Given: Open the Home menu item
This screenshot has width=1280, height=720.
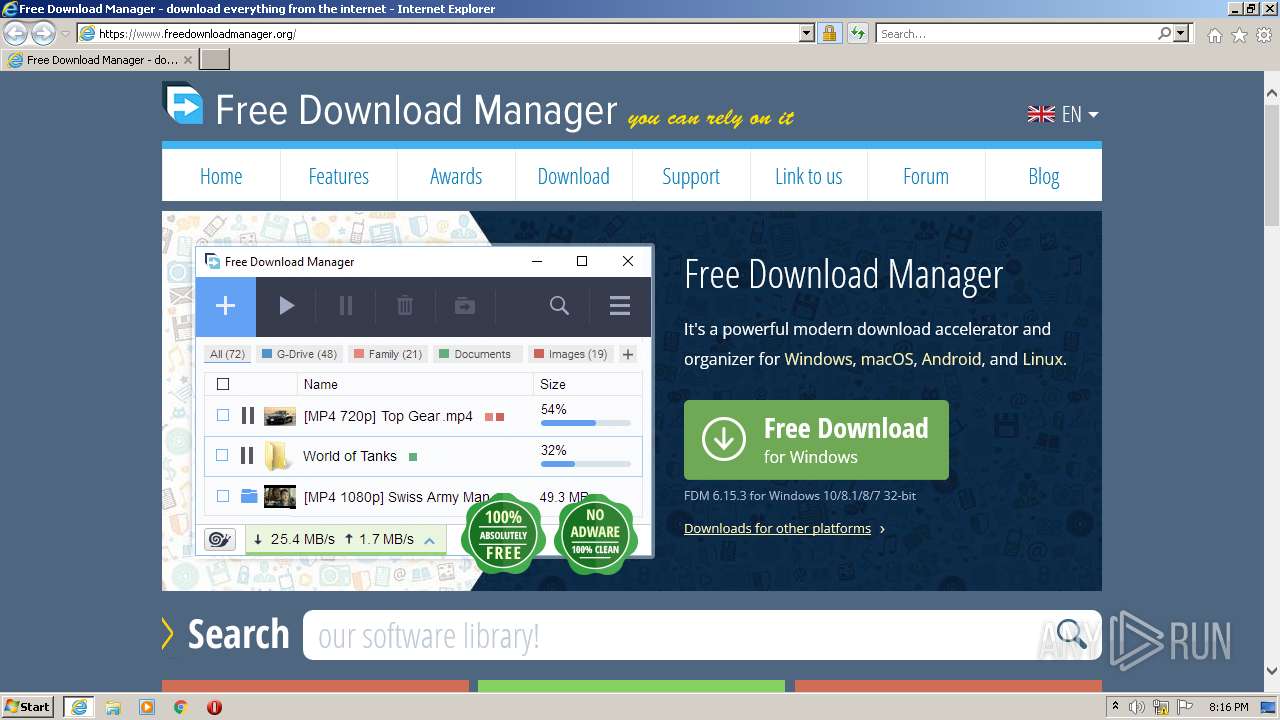Looking at the screenshot, I should [x=221, y=176].
